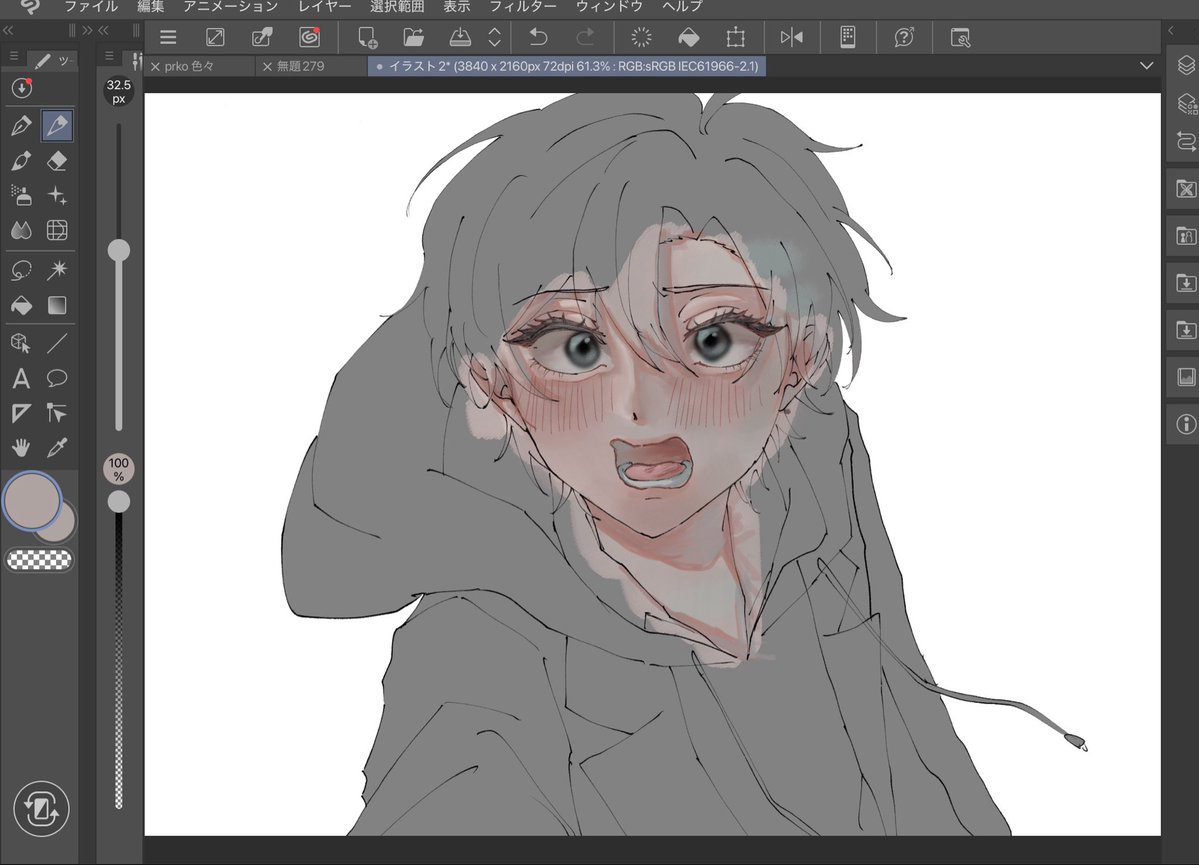Image resolution: width=1199 pixels, height=865 pixels.
Task: Tap the Clip Studio launcher spiral icon
Action: point(310,37)
